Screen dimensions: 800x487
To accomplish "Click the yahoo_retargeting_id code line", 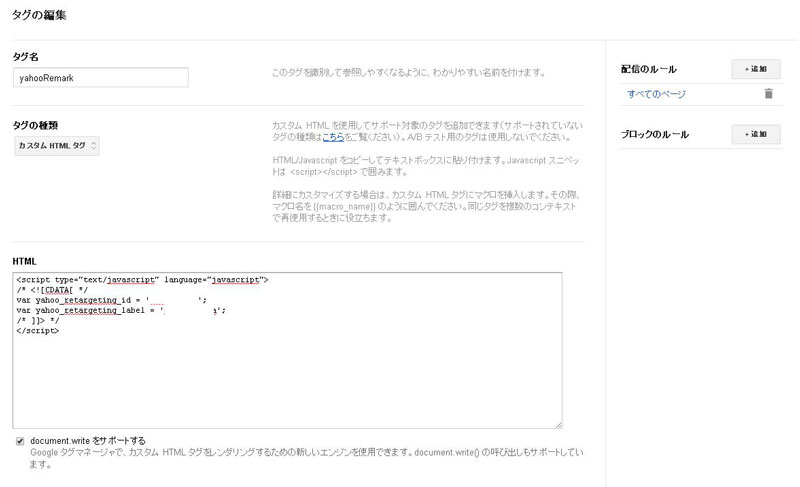I will [x=111, y=300].
